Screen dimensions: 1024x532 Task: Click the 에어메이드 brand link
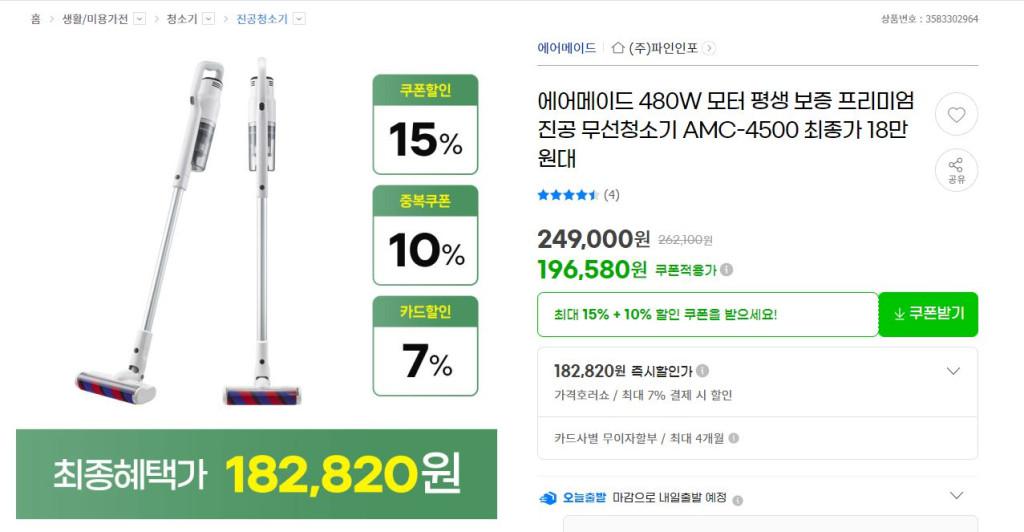566,48
